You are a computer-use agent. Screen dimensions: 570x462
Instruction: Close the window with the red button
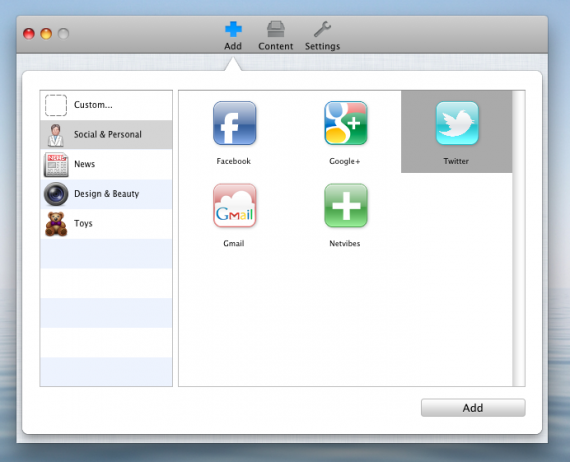coord(29,33)
